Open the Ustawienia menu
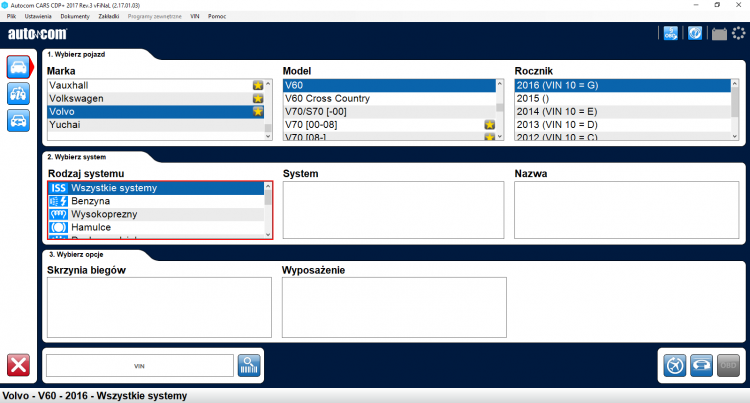The width and height of the screenshot is (750, 403). (x=38, y=17)
